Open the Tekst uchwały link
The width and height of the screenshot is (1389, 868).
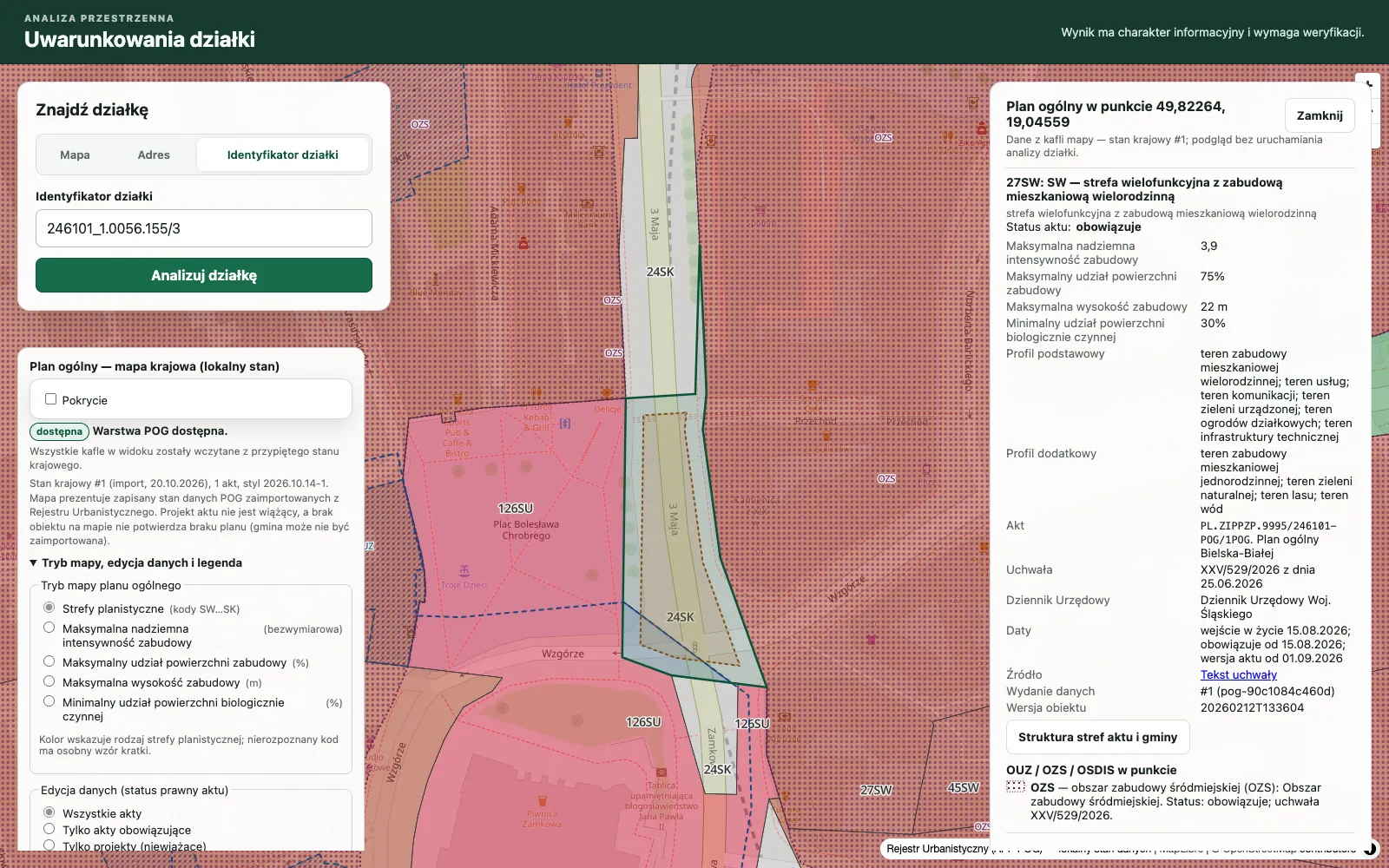(1239, 674)
